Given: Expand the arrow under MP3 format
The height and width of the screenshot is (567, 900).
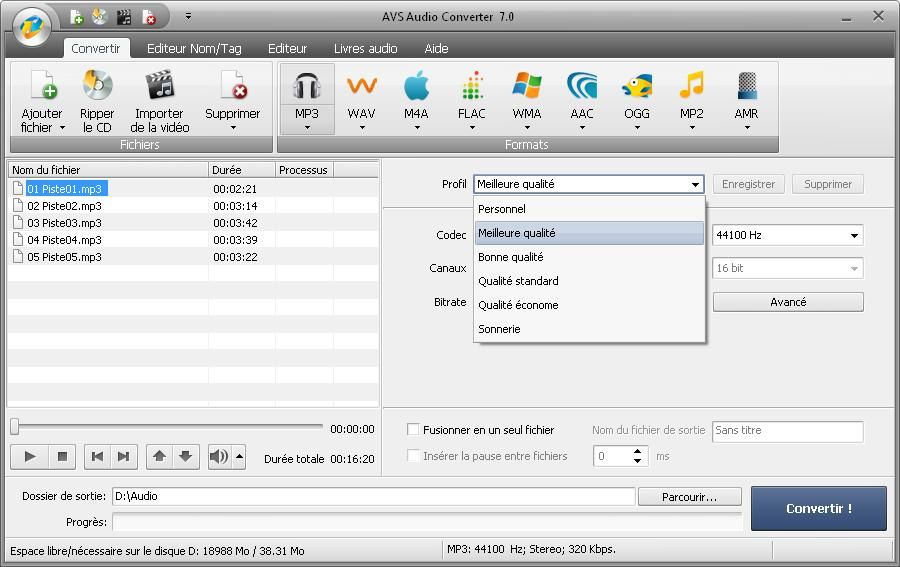Looking at the screenshot, I should (x=307, y=127).
